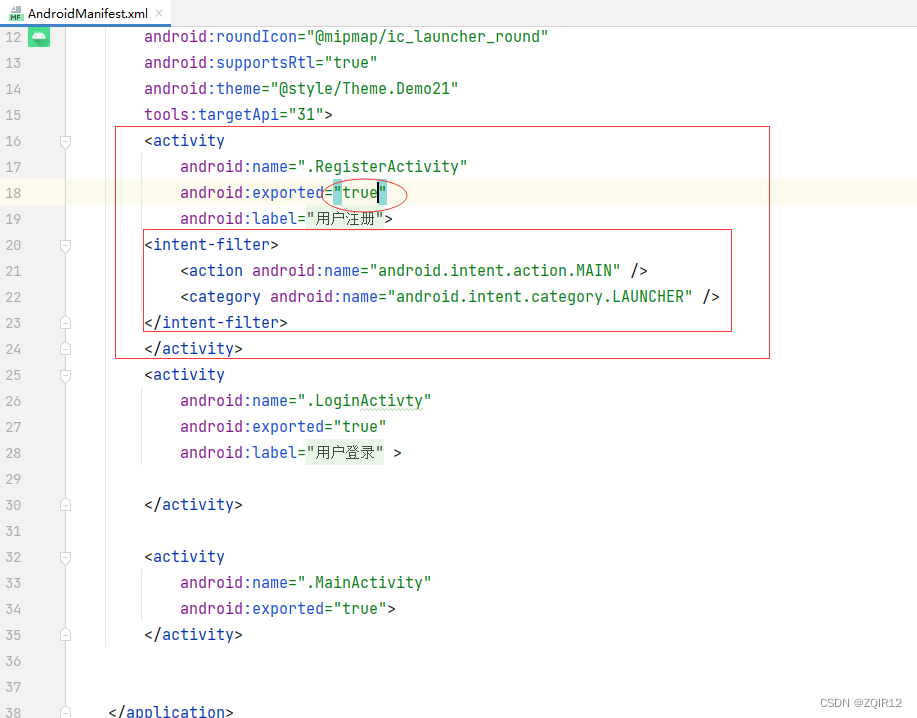This screenshot has height=718, width=917.
Task: Collapse the LoginActivty activity at line 25
Action: click(66, 375)
